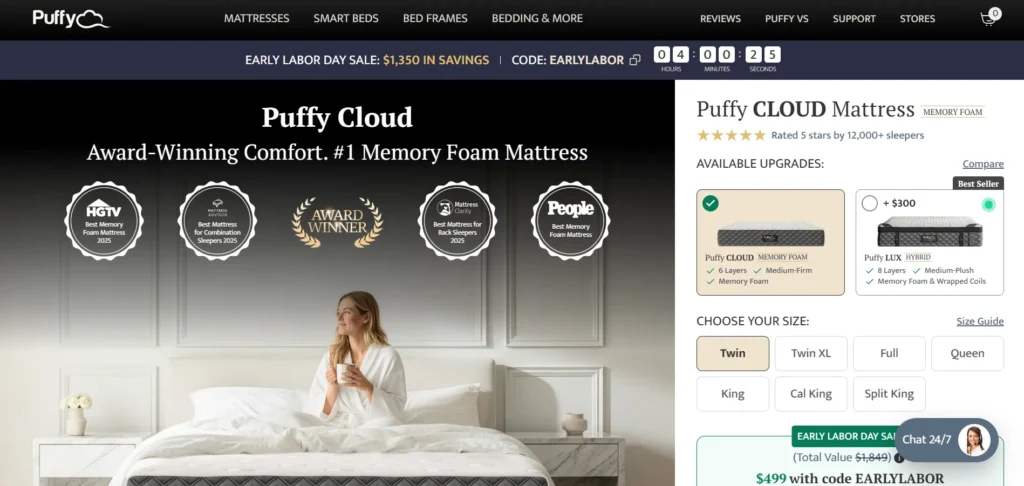Click the HGTV award badge
The width and height of the screenshot is (1024, 486).
coord(104,221)
